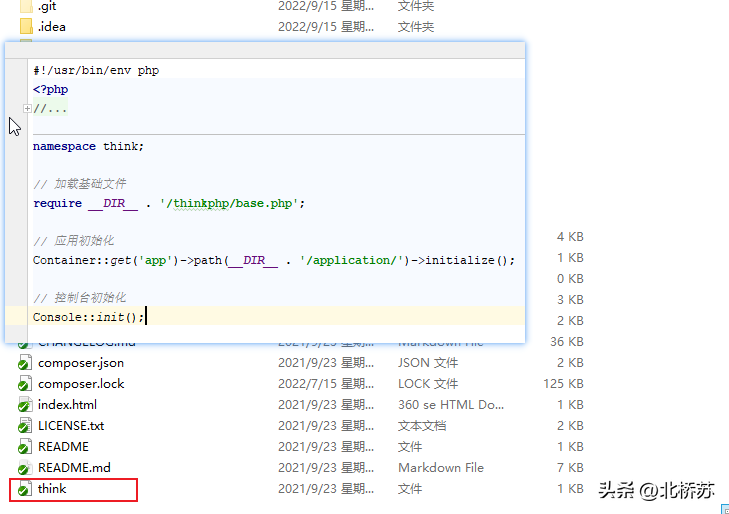Click the think file name
729x514 pixels.
[52, 489]
